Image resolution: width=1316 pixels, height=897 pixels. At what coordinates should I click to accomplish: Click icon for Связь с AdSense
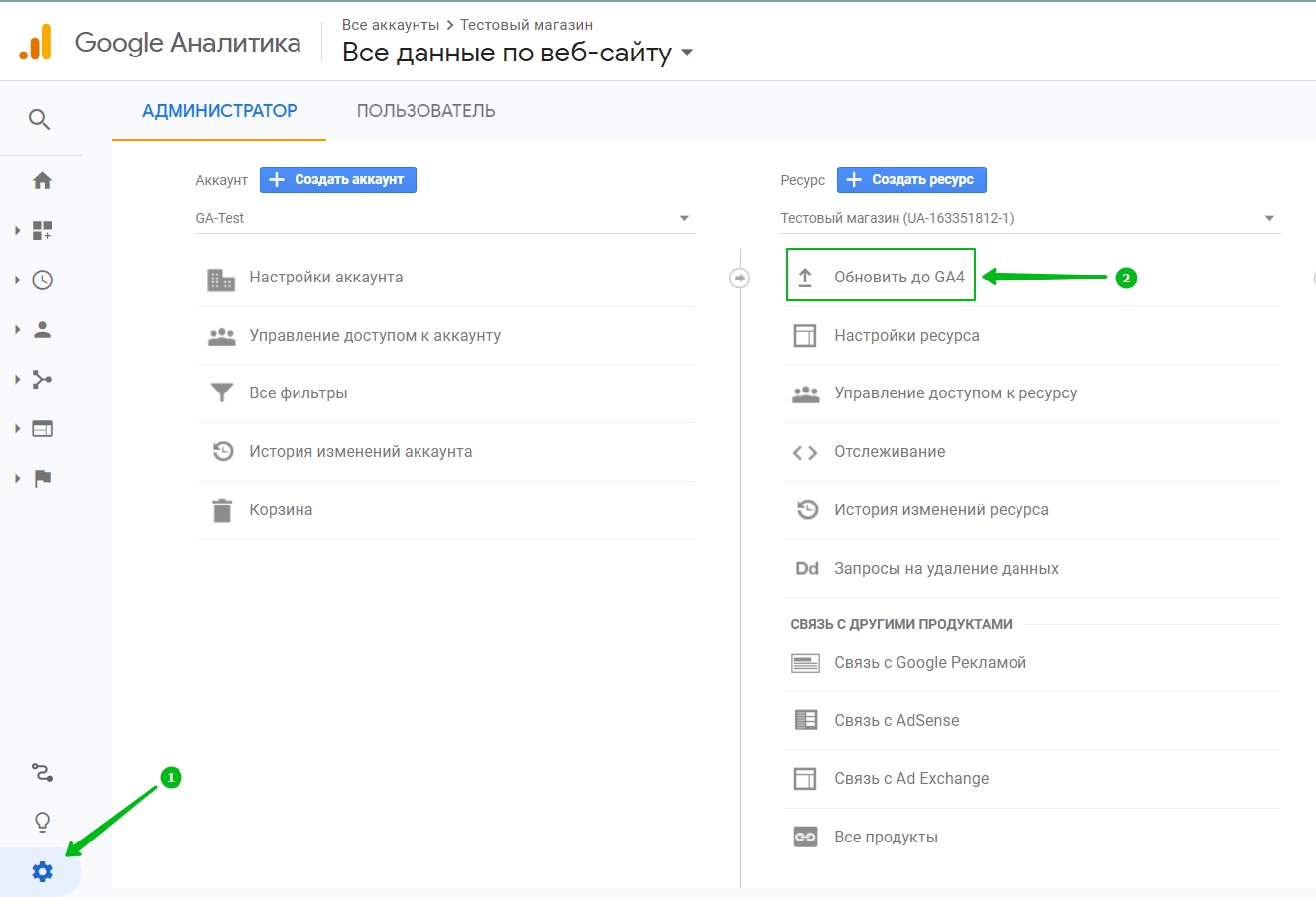point(806,721)
